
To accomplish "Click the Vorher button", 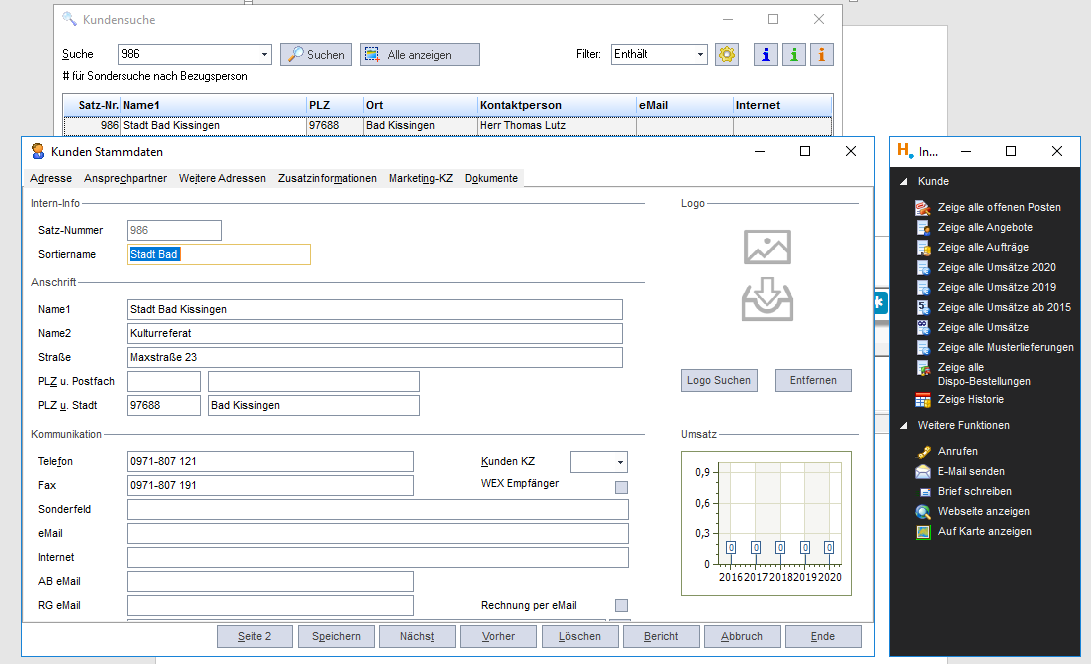I will coord(498,636).
